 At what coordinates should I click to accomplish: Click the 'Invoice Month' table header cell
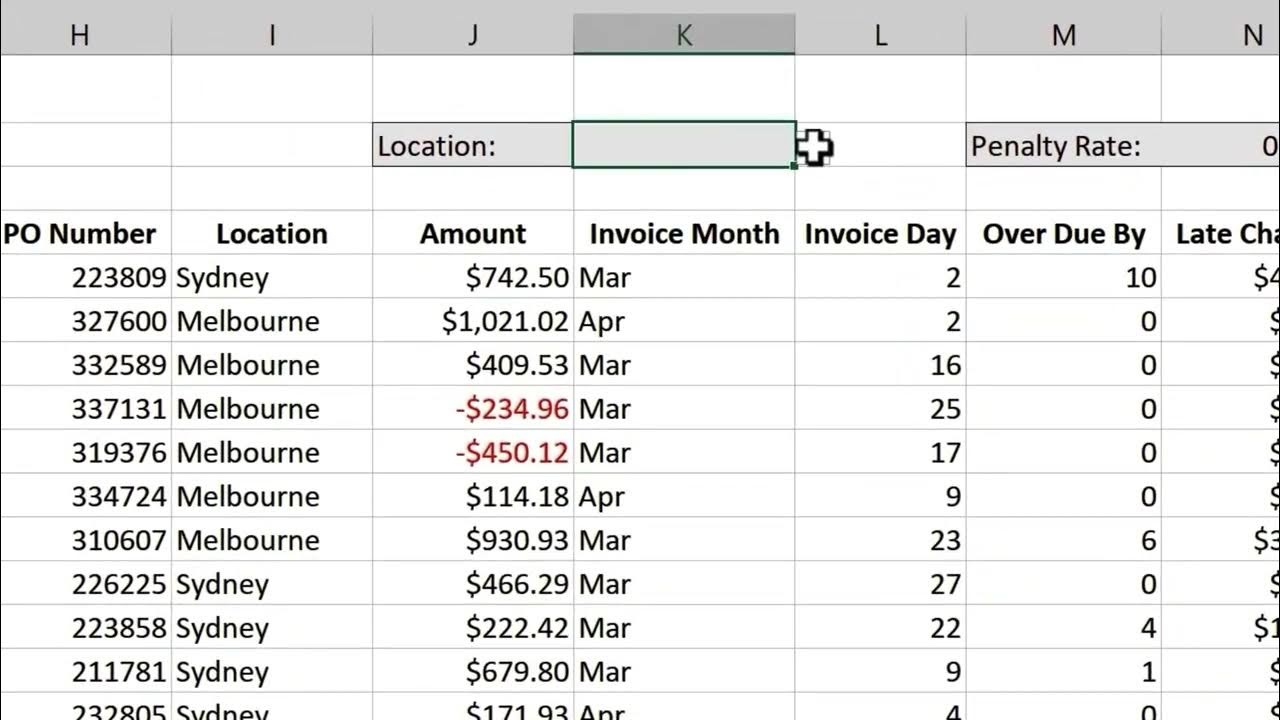[684, 234]
